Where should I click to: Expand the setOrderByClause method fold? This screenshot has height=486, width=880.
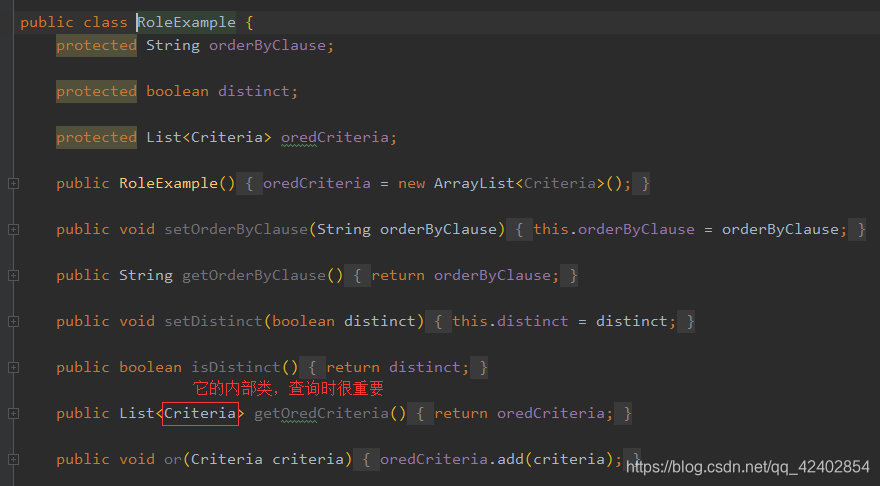[x=13, y=230]
